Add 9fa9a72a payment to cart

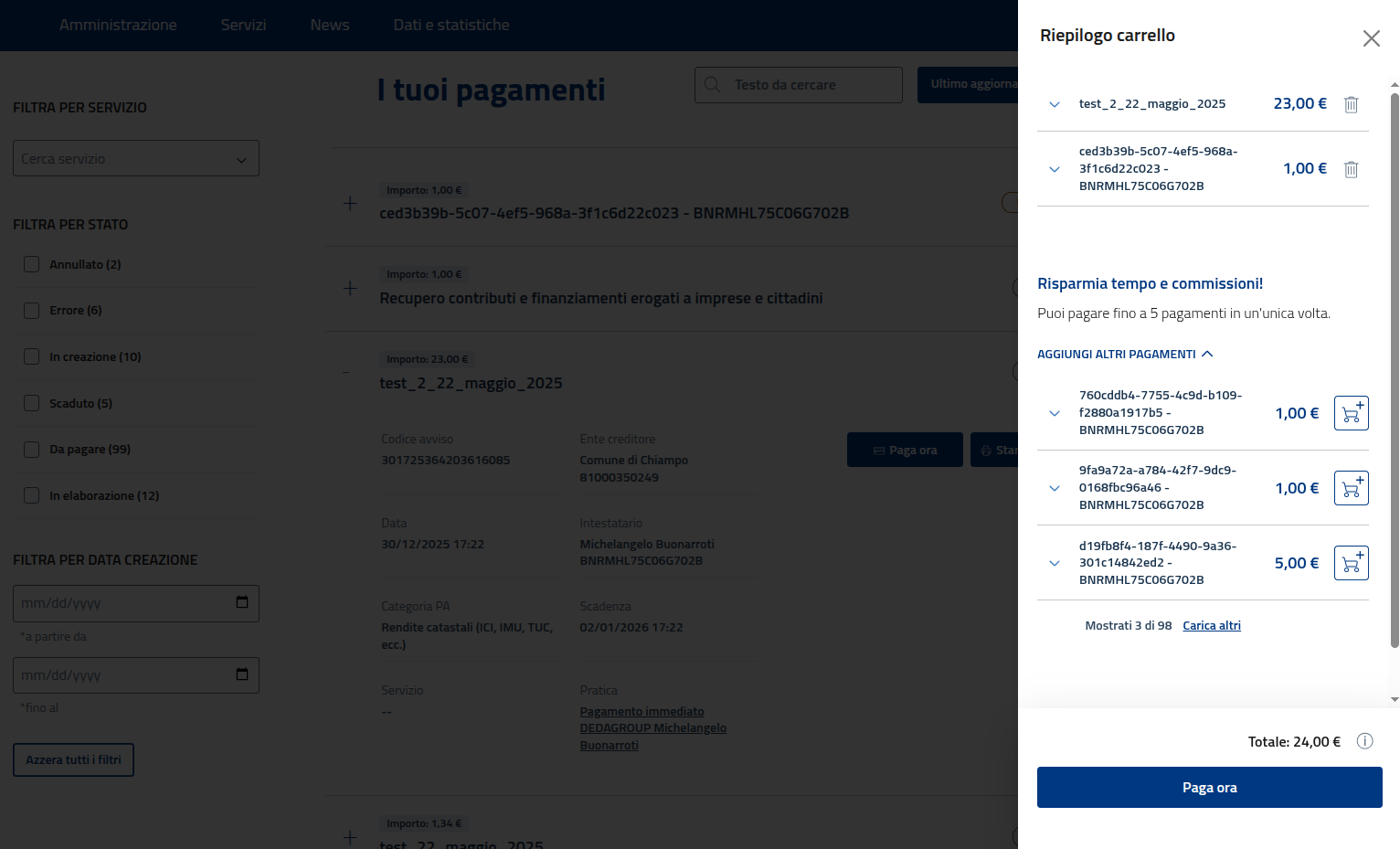pos(1351,488)
